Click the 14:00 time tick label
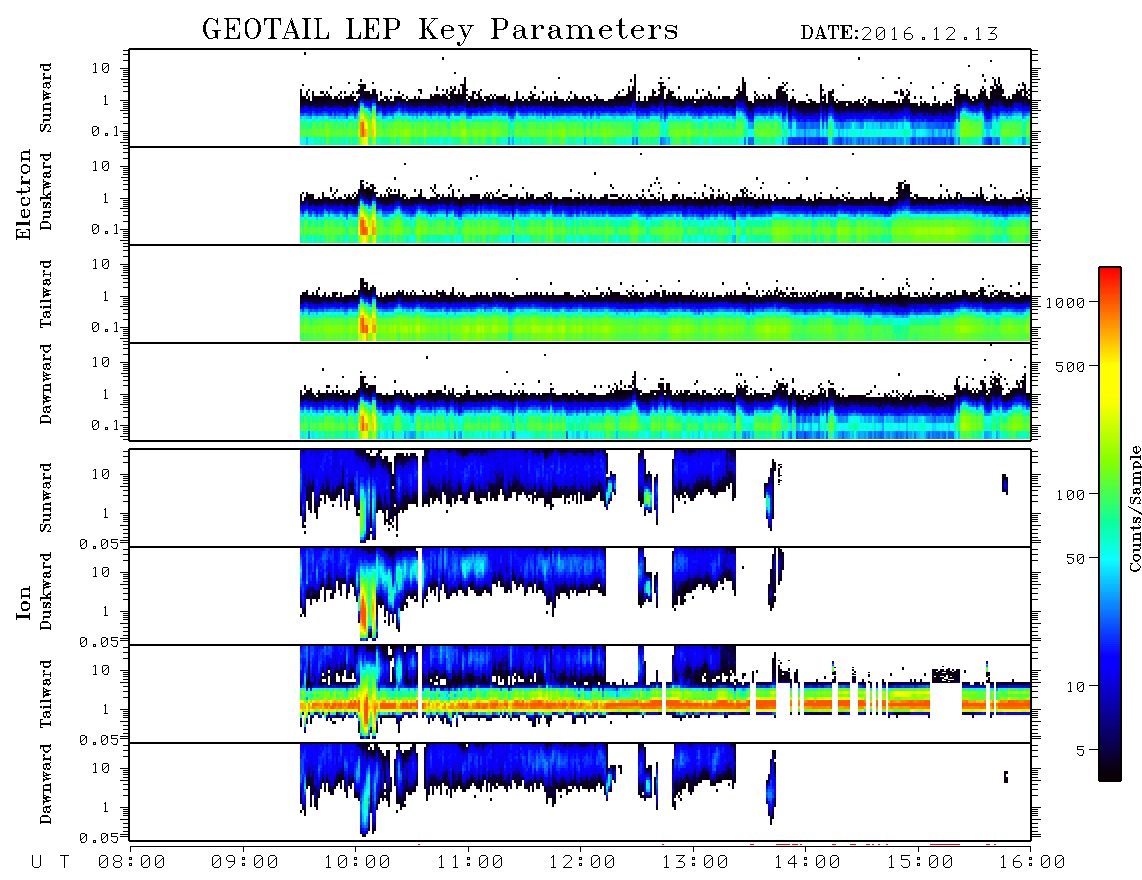The image size is (1142, 880). coord(808,863)
